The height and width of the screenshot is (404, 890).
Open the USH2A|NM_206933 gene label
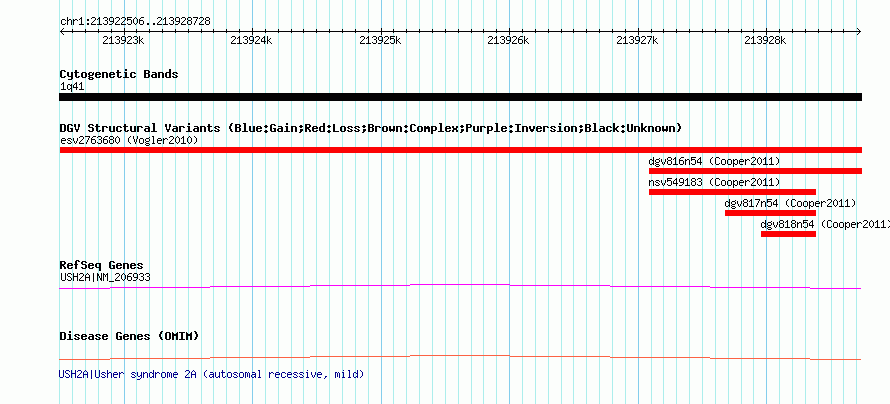point(105,277)
